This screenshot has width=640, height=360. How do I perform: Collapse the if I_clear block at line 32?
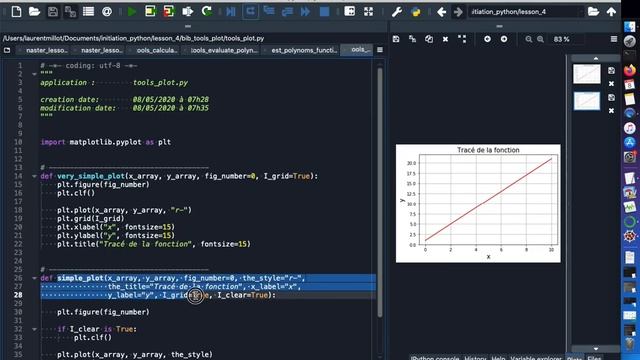point(34,329)
